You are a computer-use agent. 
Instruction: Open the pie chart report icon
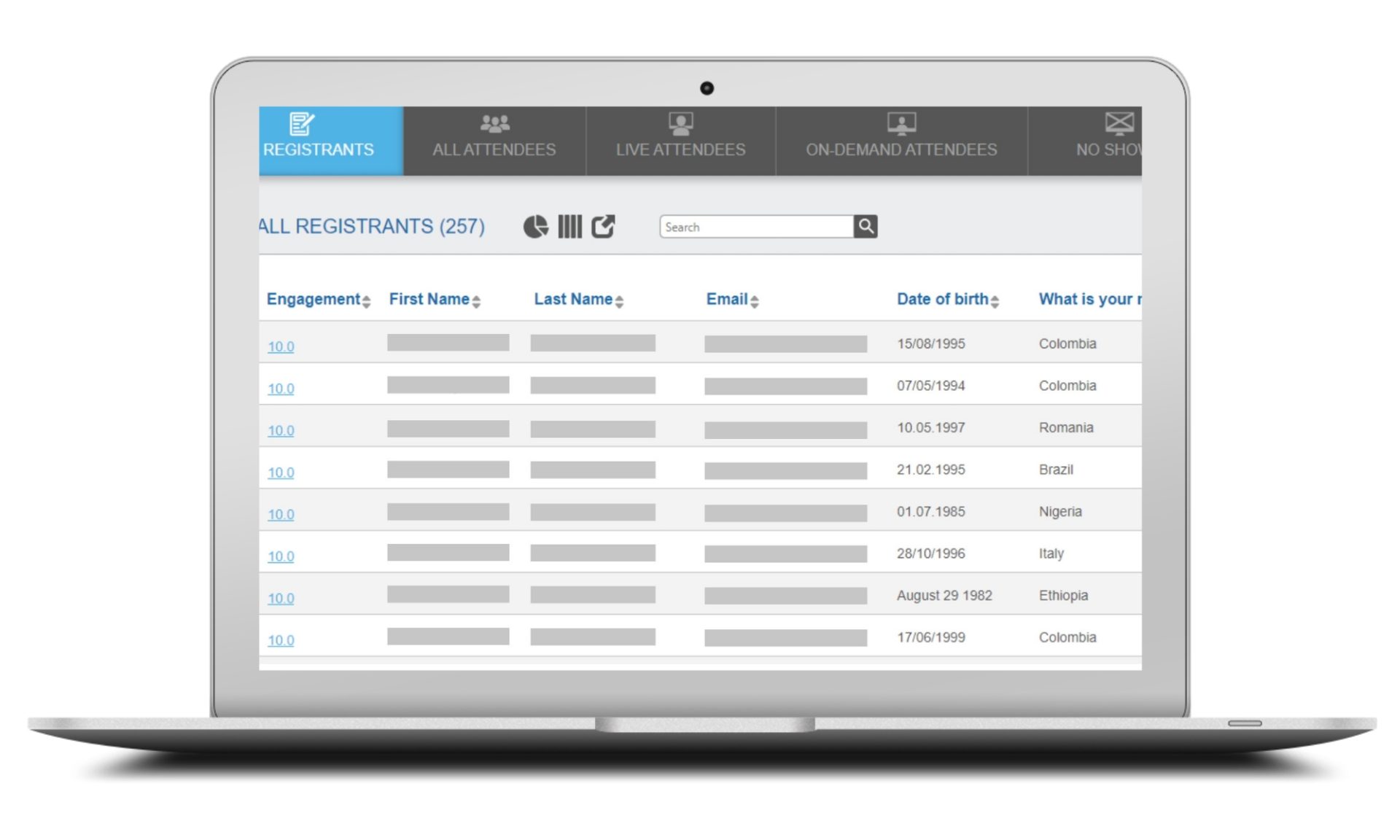tap(535, 227)
